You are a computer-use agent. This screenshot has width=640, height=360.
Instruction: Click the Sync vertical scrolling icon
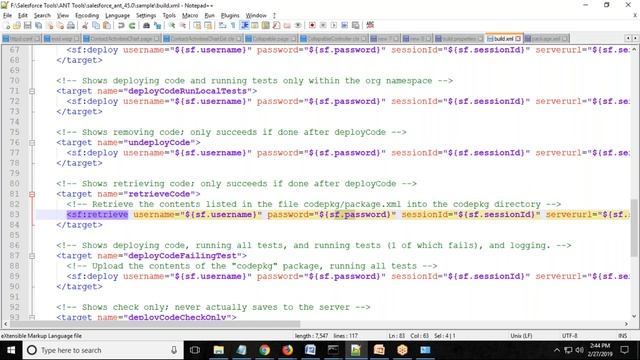pos(197,25)
